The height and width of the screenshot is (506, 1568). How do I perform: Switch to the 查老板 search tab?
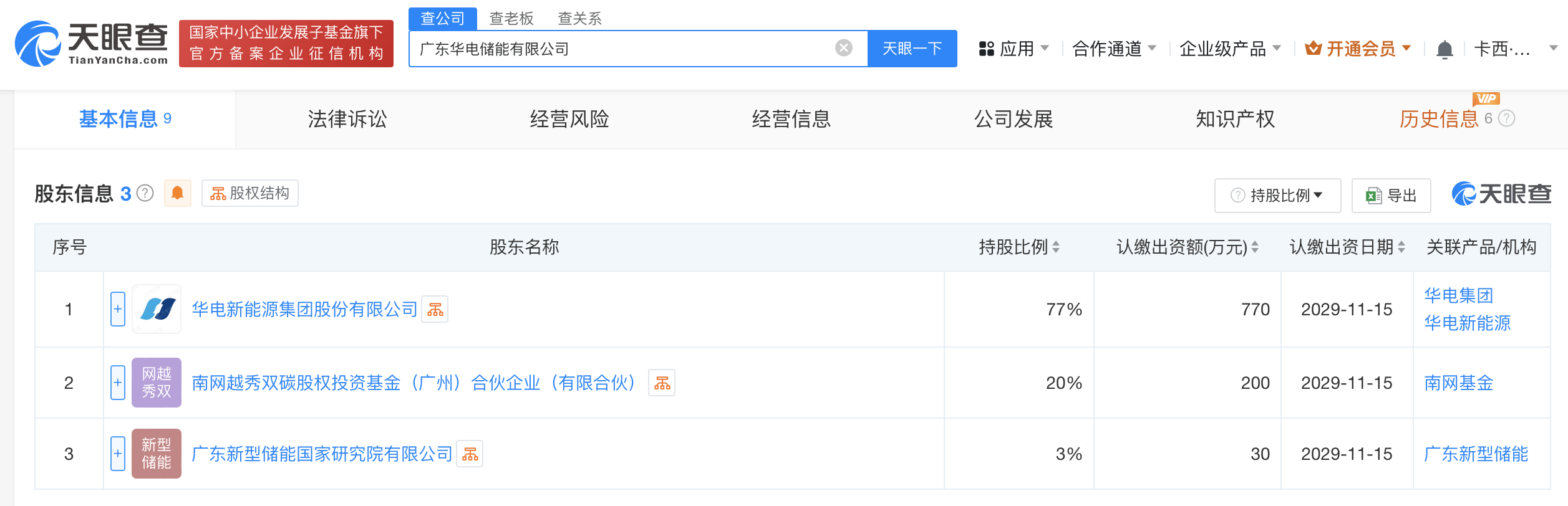tap(511, 19)
